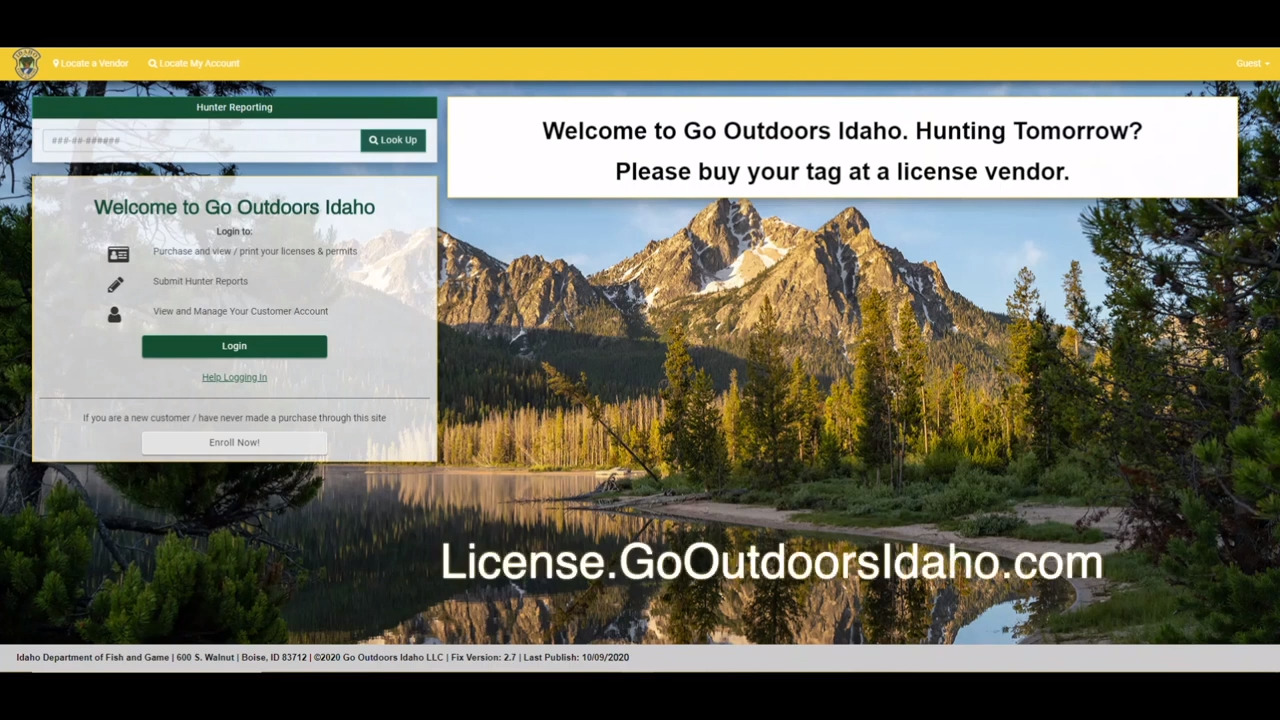The height and width of the screenshot is (720, 1280).
Task: Click the person customer account icon
Action: pos(114,314)
